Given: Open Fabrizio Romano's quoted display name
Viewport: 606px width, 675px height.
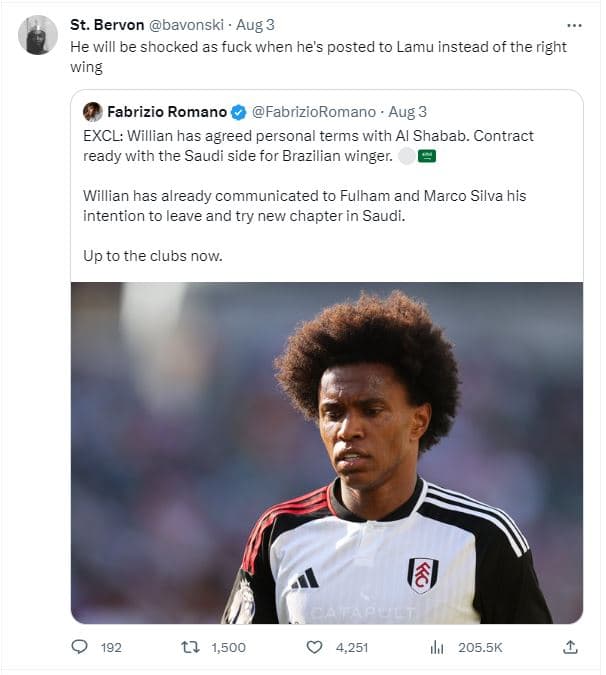Looking at the screenshot, I should [167, 112].
